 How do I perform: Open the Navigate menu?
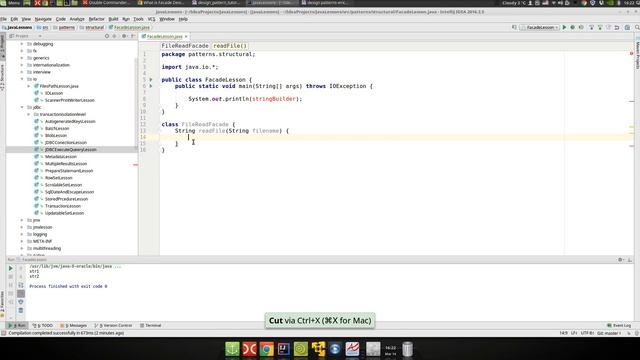tap(43, 19)
